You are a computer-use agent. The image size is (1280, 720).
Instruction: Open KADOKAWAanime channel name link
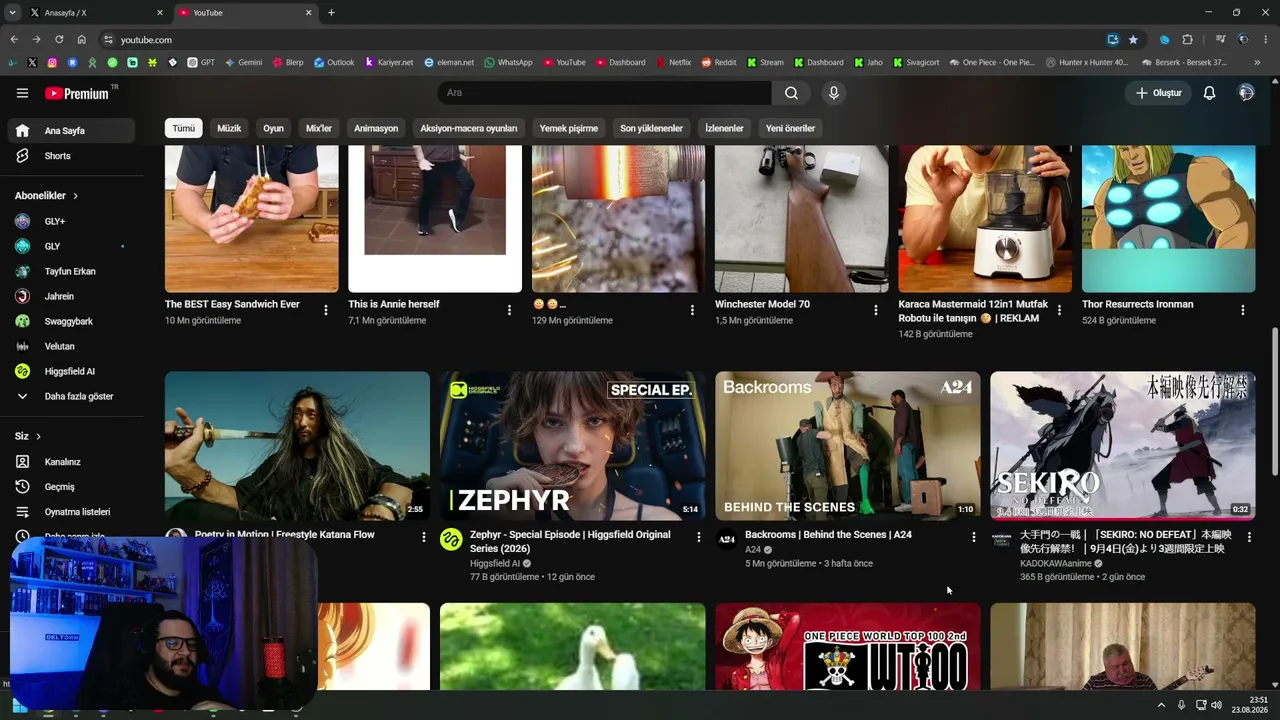coord(1056,564)
